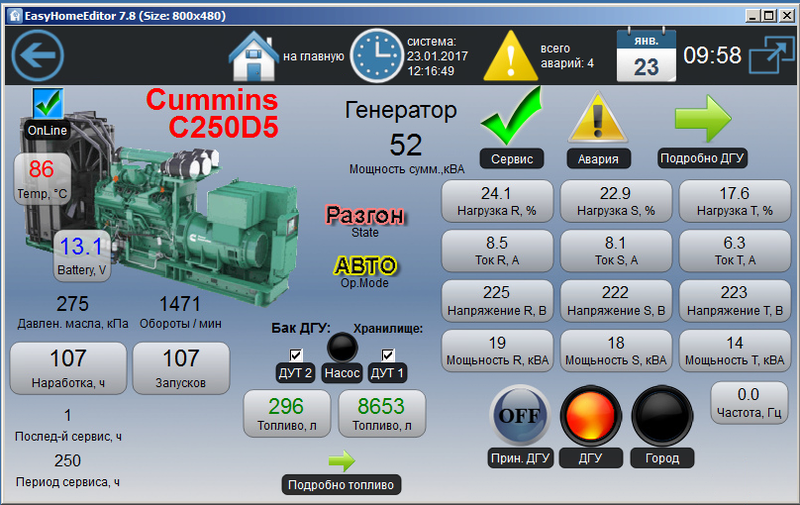Viewport: 800px width, 505px height.
Task: Open the yellow alarms warning triangle in header
Action: coord(510,56)
